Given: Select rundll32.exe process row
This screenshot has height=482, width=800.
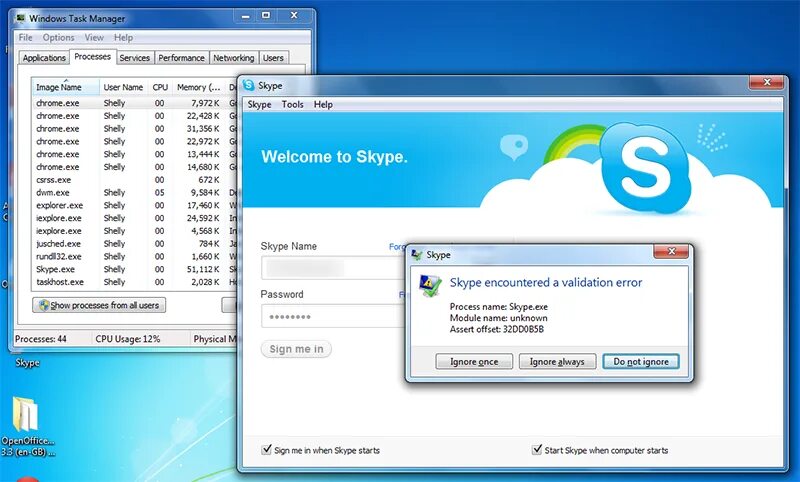Looking at the screenshot, I should click(135, 257).
